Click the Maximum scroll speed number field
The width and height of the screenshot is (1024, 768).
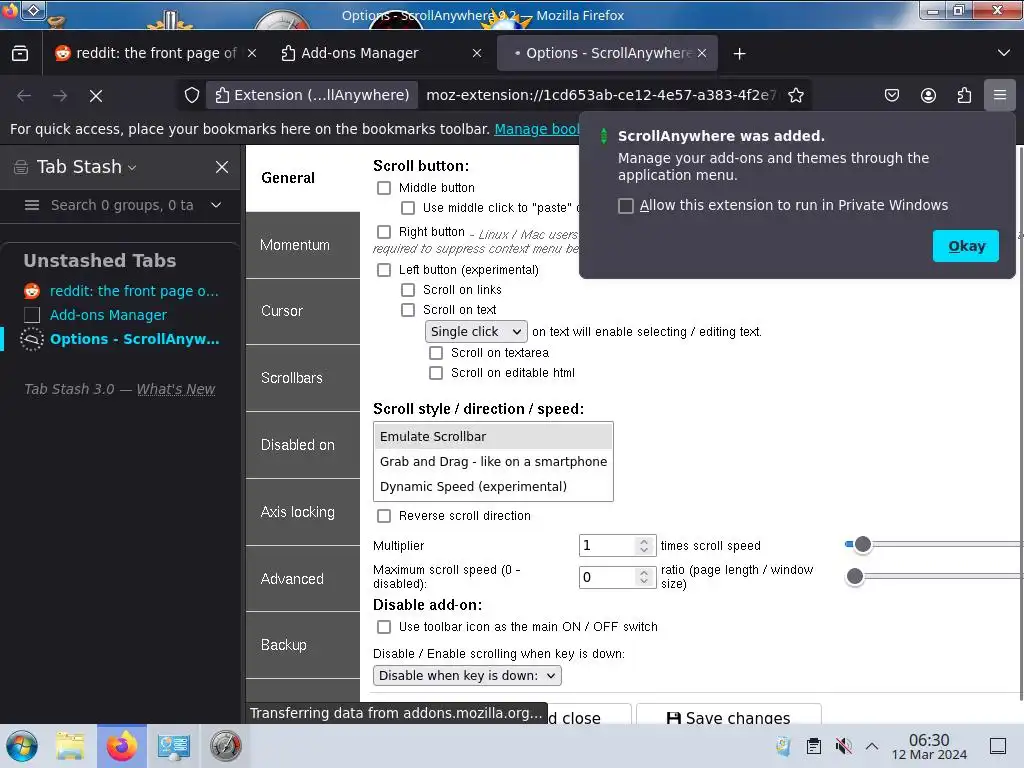[x=617, y=577]
